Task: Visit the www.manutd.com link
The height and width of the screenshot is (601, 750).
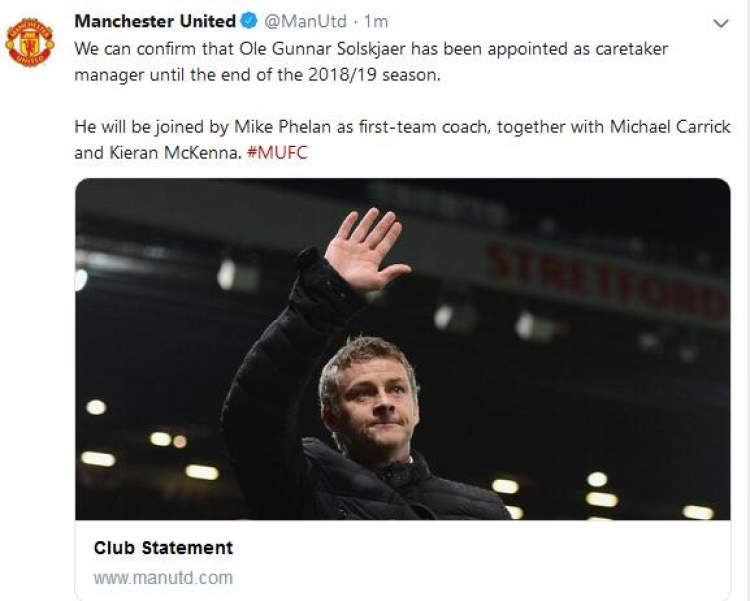Action: coord(163,578)
